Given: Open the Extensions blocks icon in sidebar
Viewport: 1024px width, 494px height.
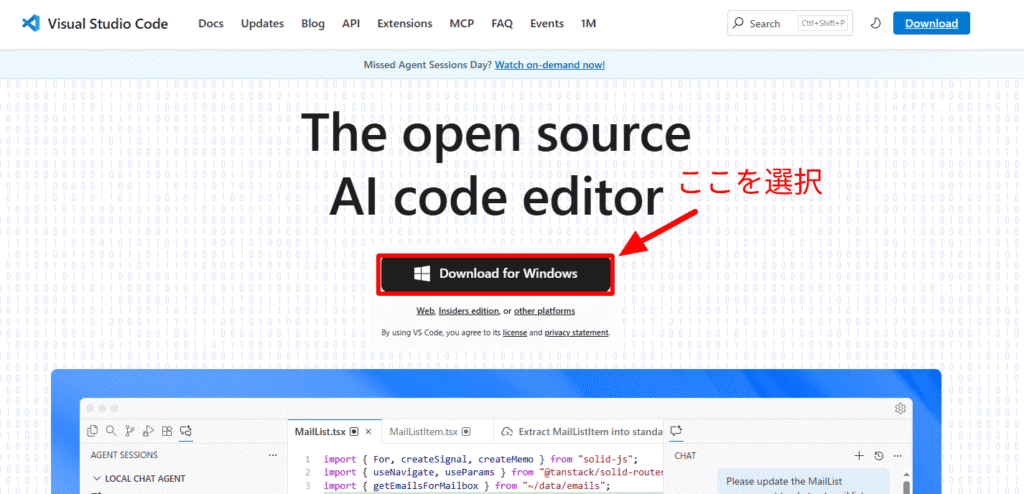Looking at the screenshot, I should point(167,431).
